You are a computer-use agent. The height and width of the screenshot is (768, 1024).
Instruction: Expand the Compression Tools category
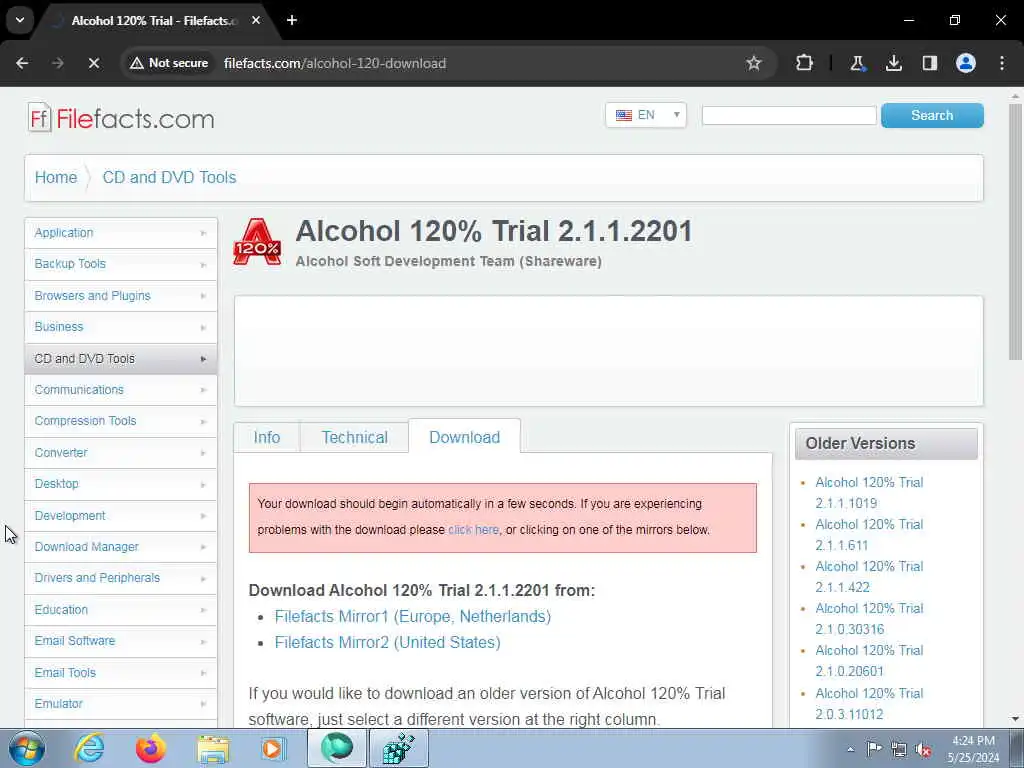click(121, 421)
